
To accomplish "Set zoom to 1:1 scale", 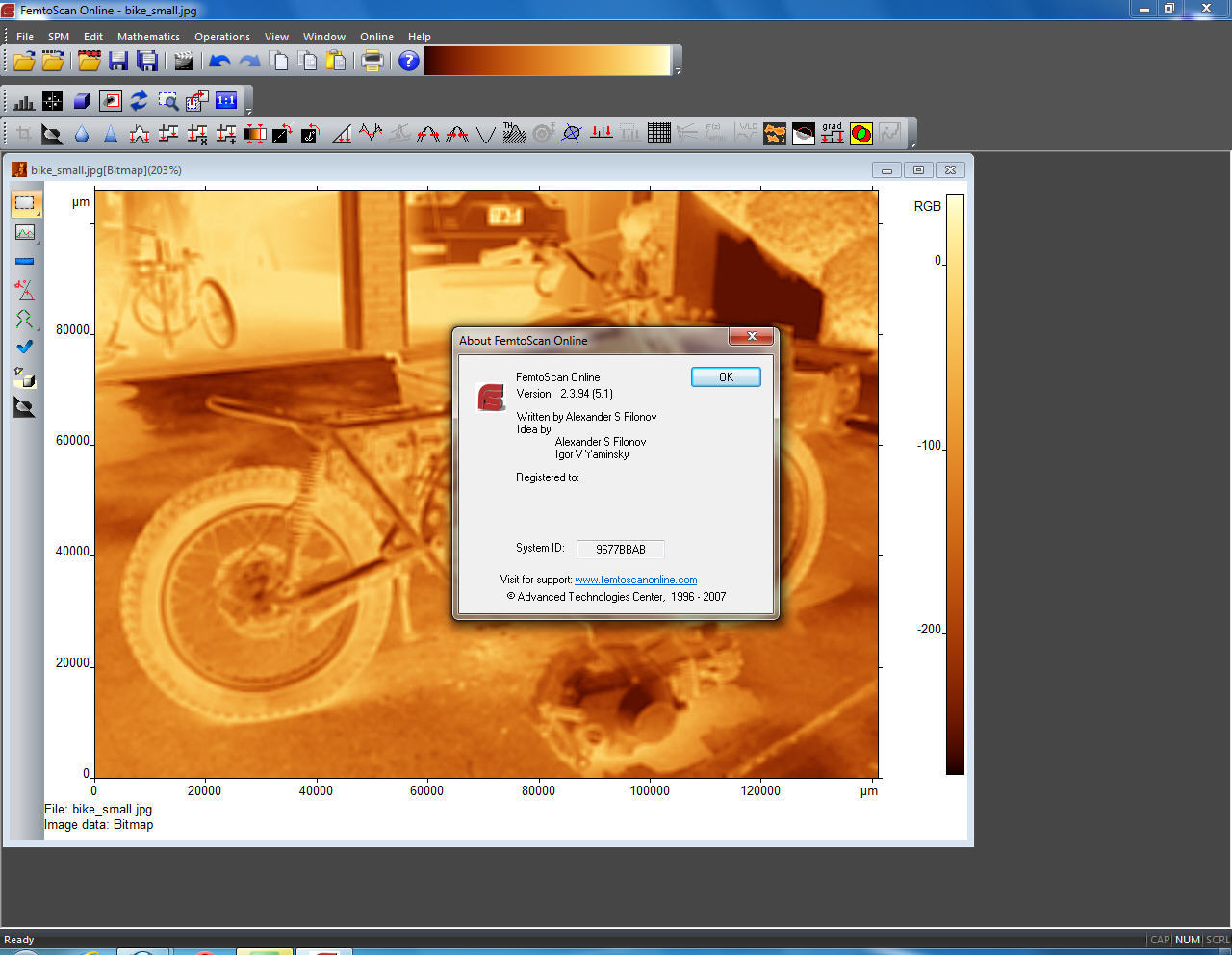I will click(226, 100).
